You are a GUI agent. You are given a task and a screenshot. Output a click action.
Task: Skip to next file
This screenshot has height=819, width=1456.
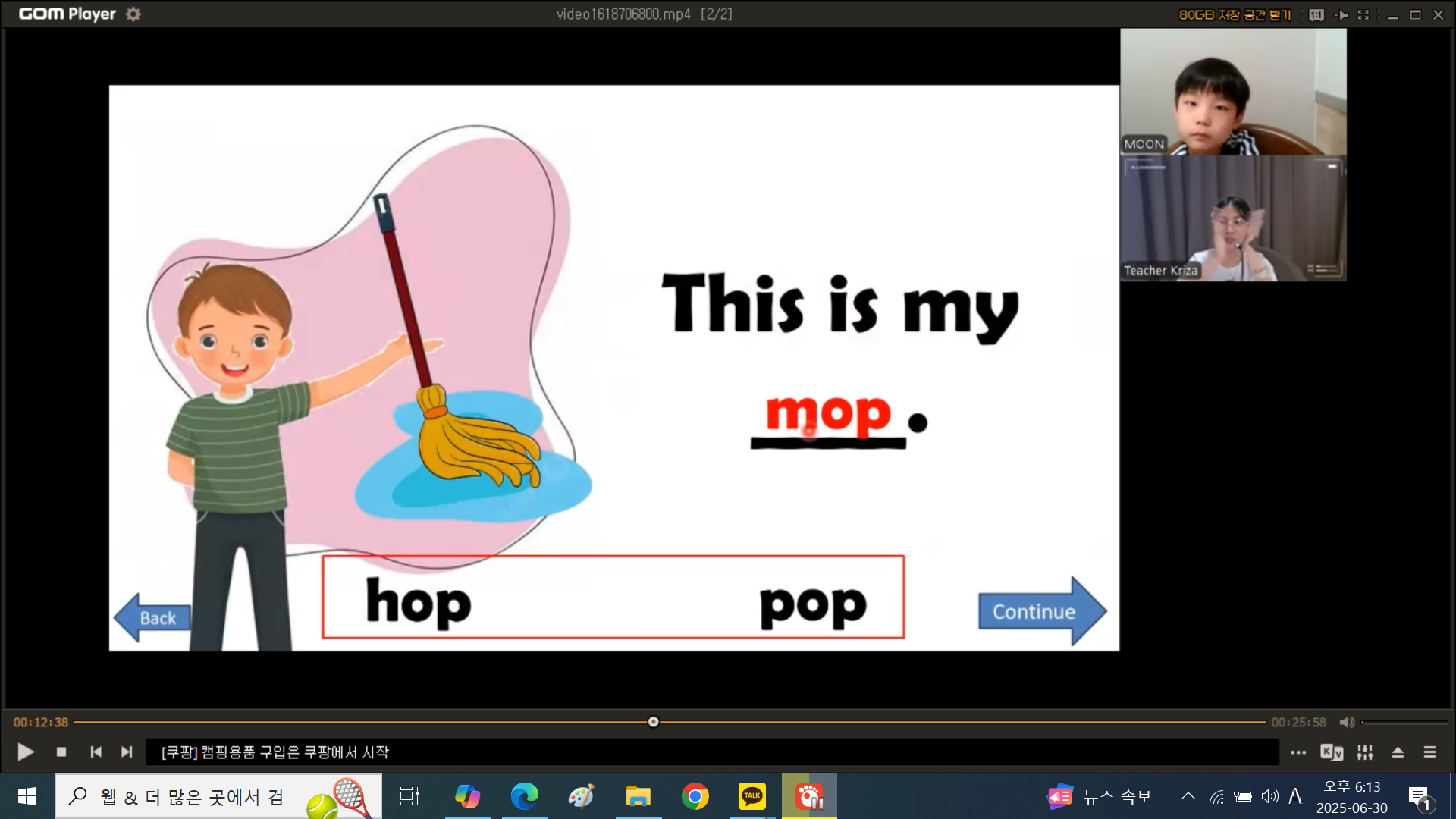tap(127, 752)
